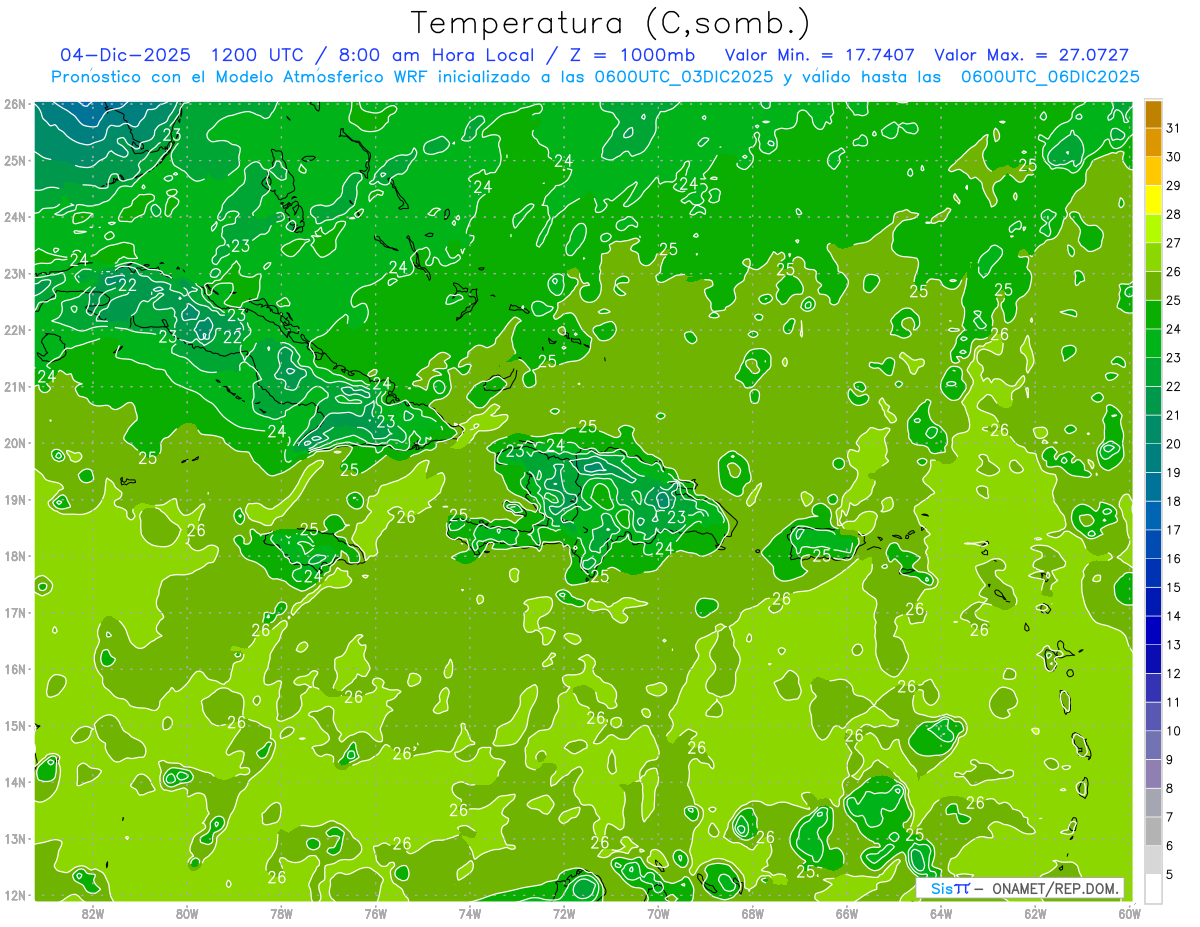The image size is (1200, 927).
Task: Pick the white swatch below the 5 label
Action: [1153, 888]
